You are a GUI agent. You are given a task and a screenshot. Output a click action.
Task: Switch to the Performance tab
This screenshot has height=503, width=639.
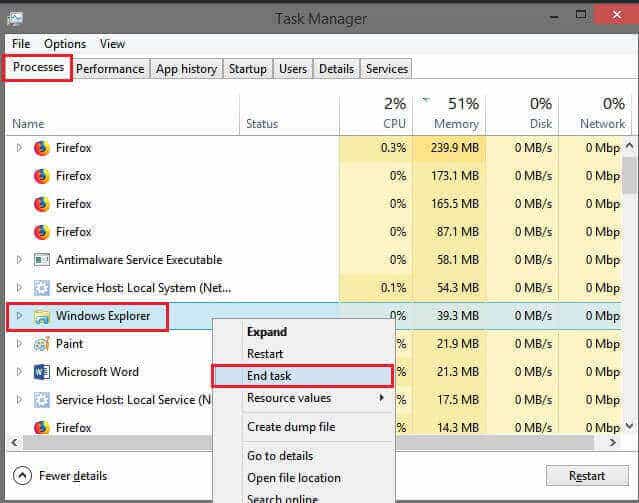coord(110,69)
